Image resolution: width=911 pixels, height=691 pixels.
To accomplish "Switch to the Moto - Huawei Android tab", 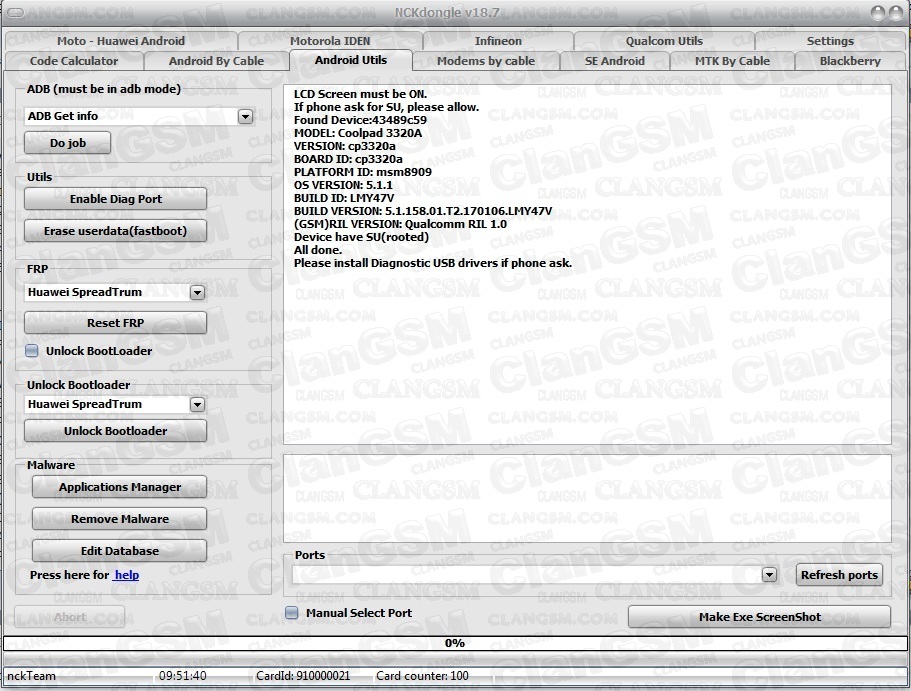I will pos(121,41).
